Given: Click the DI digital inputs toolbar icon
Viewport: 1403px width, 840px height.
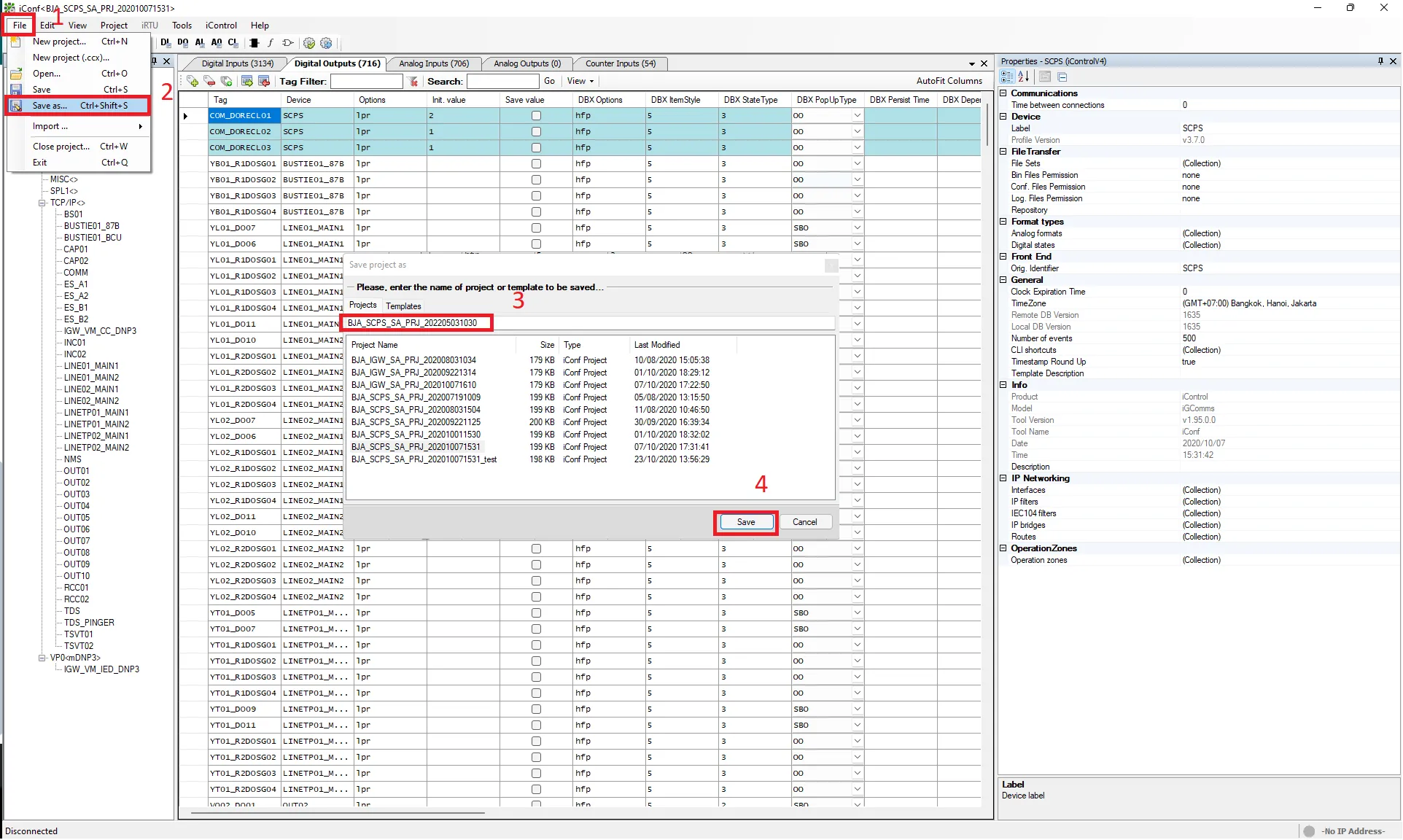Looking at the screenshot, I should 166,42.
